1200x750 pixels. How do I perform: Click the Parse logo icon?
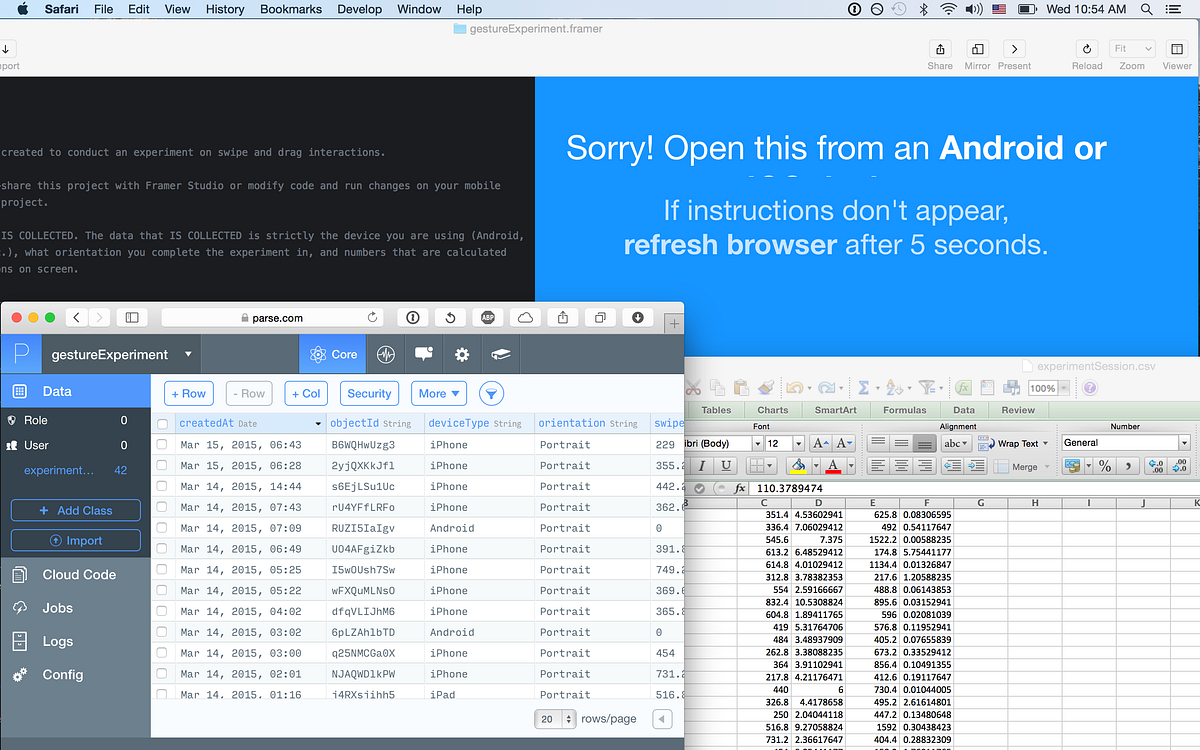point(20,354)
